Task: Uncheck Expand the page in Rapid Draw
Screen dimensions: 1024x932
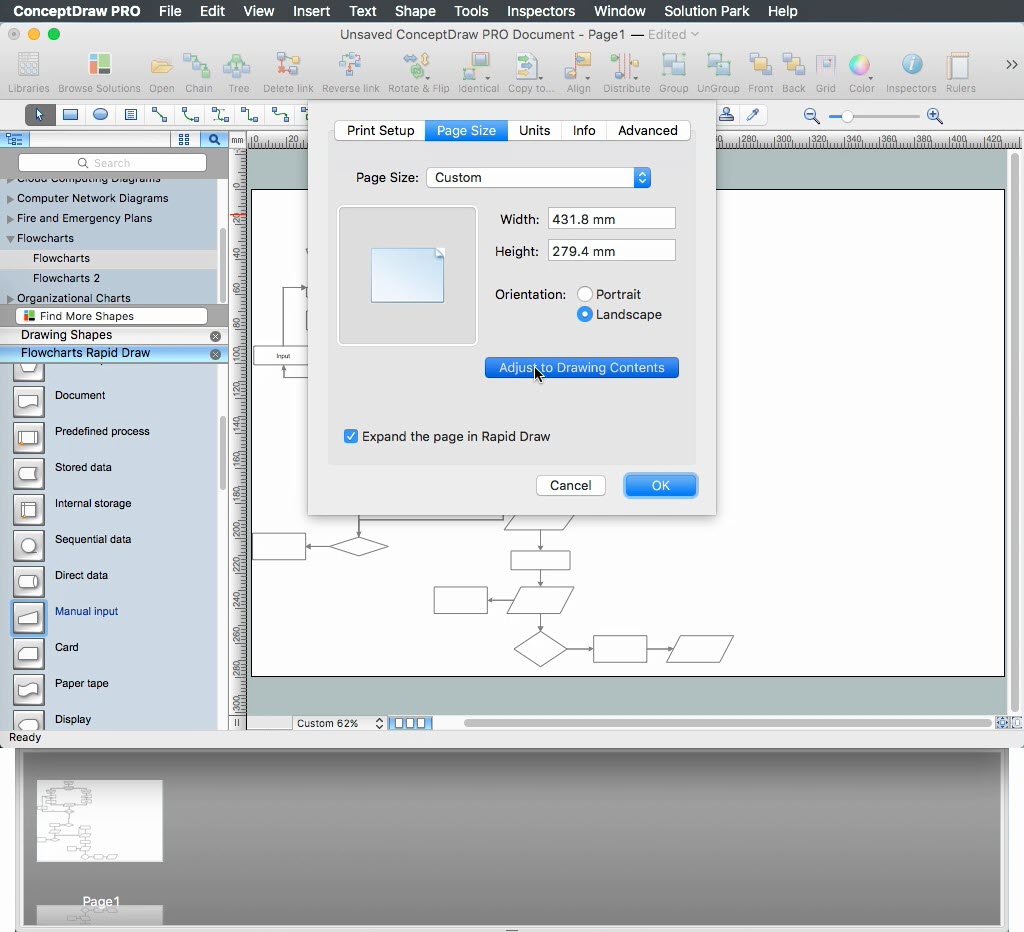Action: pos(351,437)
